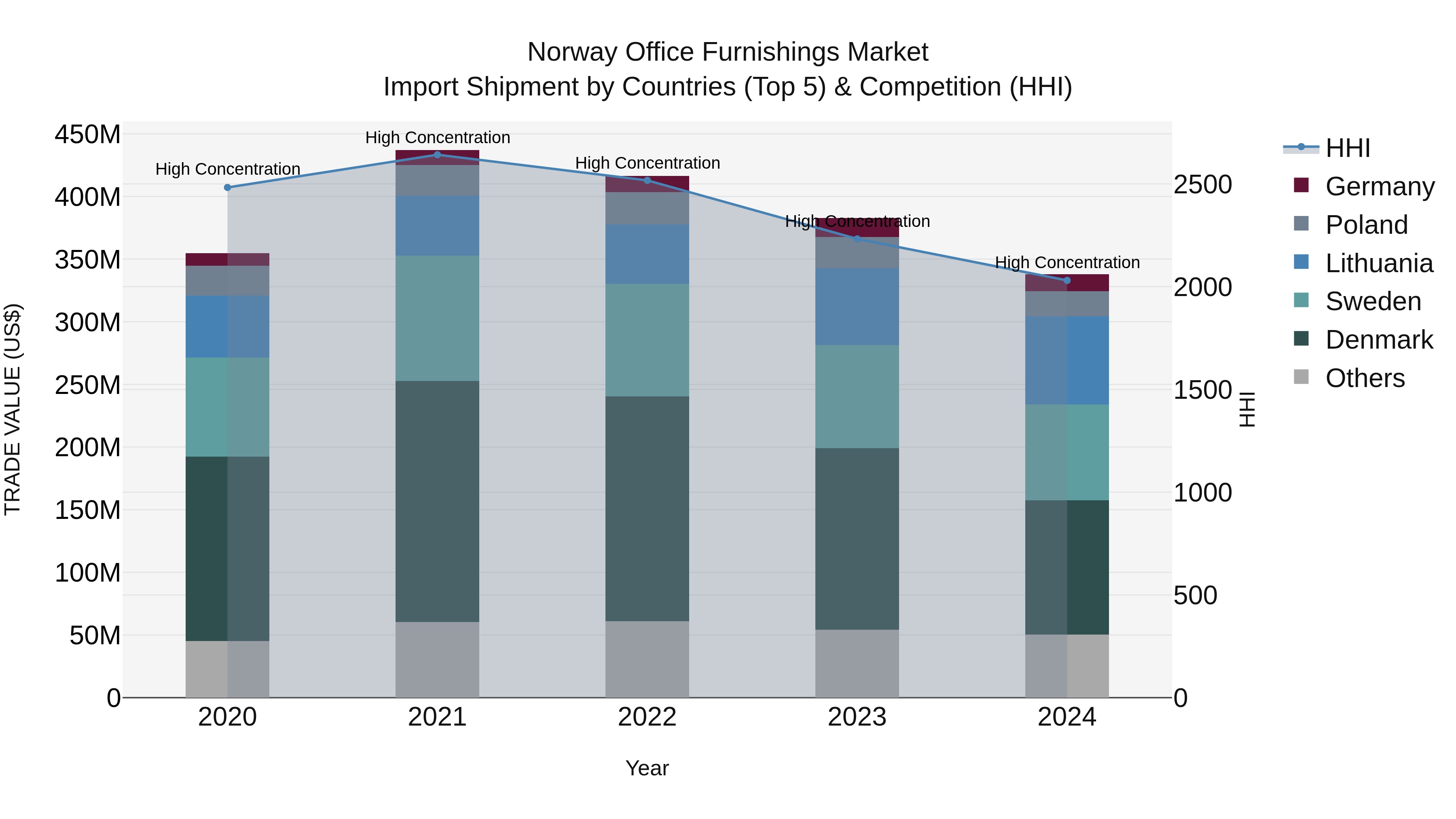1456x819 pixels.
Task: Click the 2023 x-axis year label
Action: click(857, 717)
